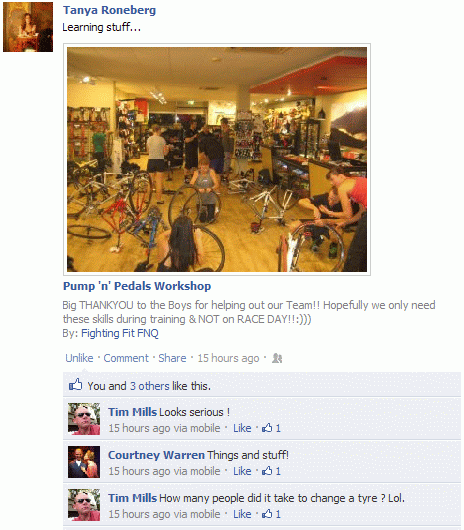This screenshot has height=530, width=464.
Task: Click thumbs-up count on tyre comment
Action: 272,514
